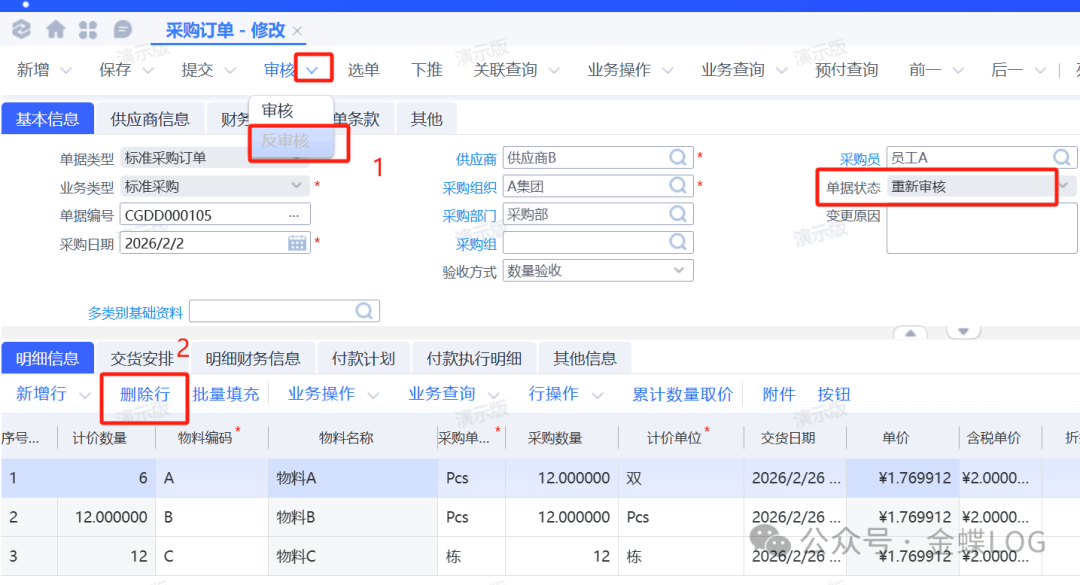Screen dimensions: 1080x585
Task: Open the 验收方式 dropdown
Action: click(x=679, y=270)
